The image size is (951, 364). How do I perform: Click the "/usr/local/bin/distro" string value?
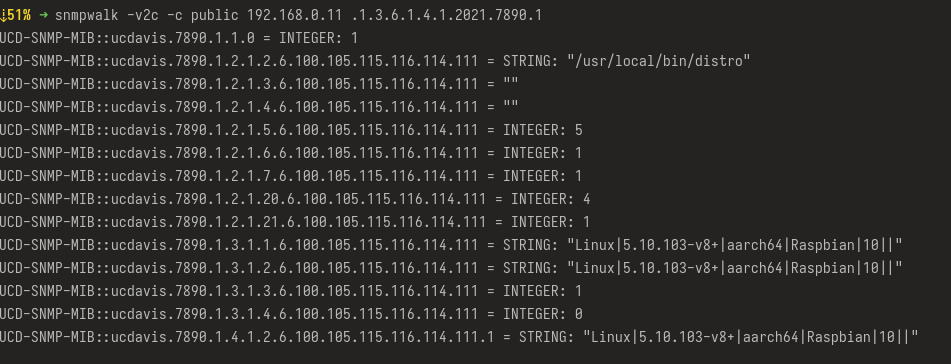point(659,61)
